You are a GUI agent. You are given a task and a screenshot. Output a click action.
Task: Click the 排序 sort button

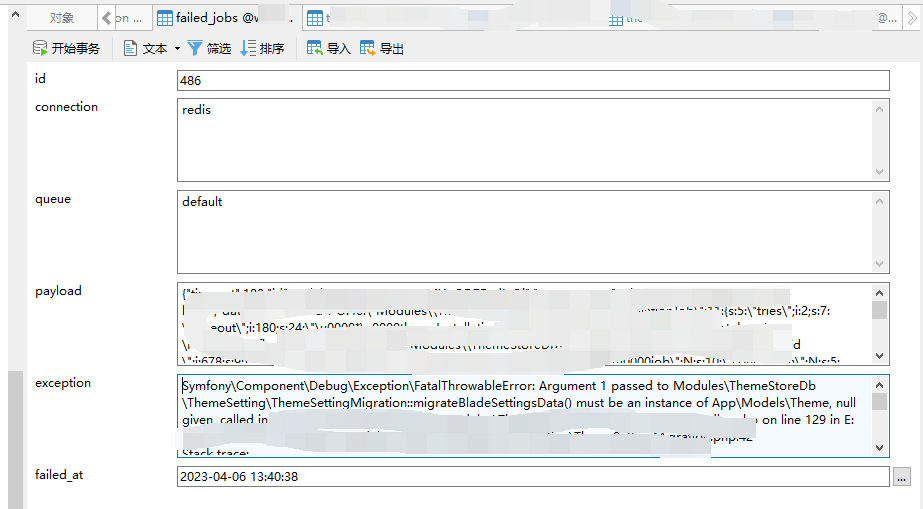[x=262, y=48]
